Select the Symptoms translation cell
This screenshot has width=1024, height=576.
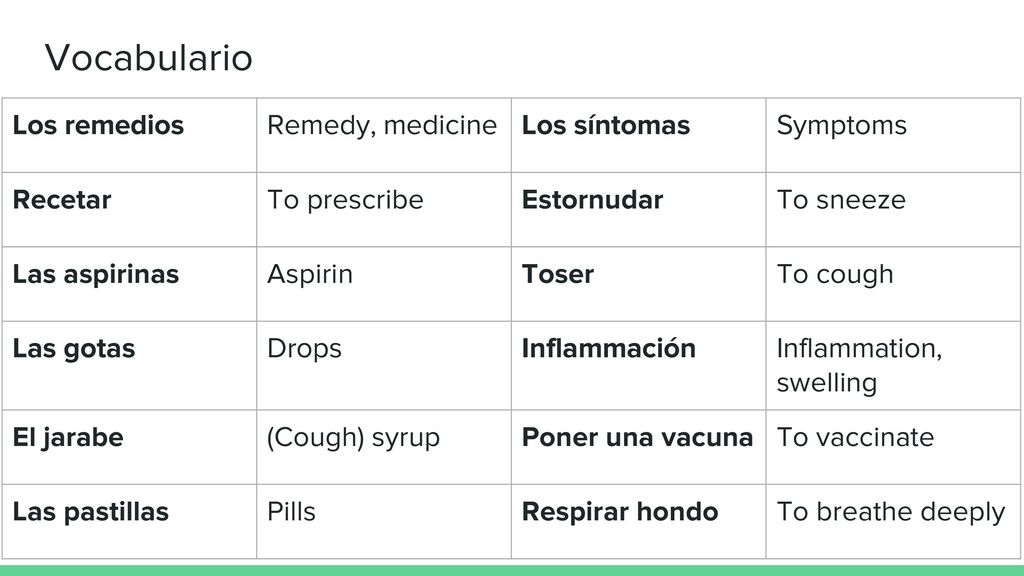click(893, 135)
